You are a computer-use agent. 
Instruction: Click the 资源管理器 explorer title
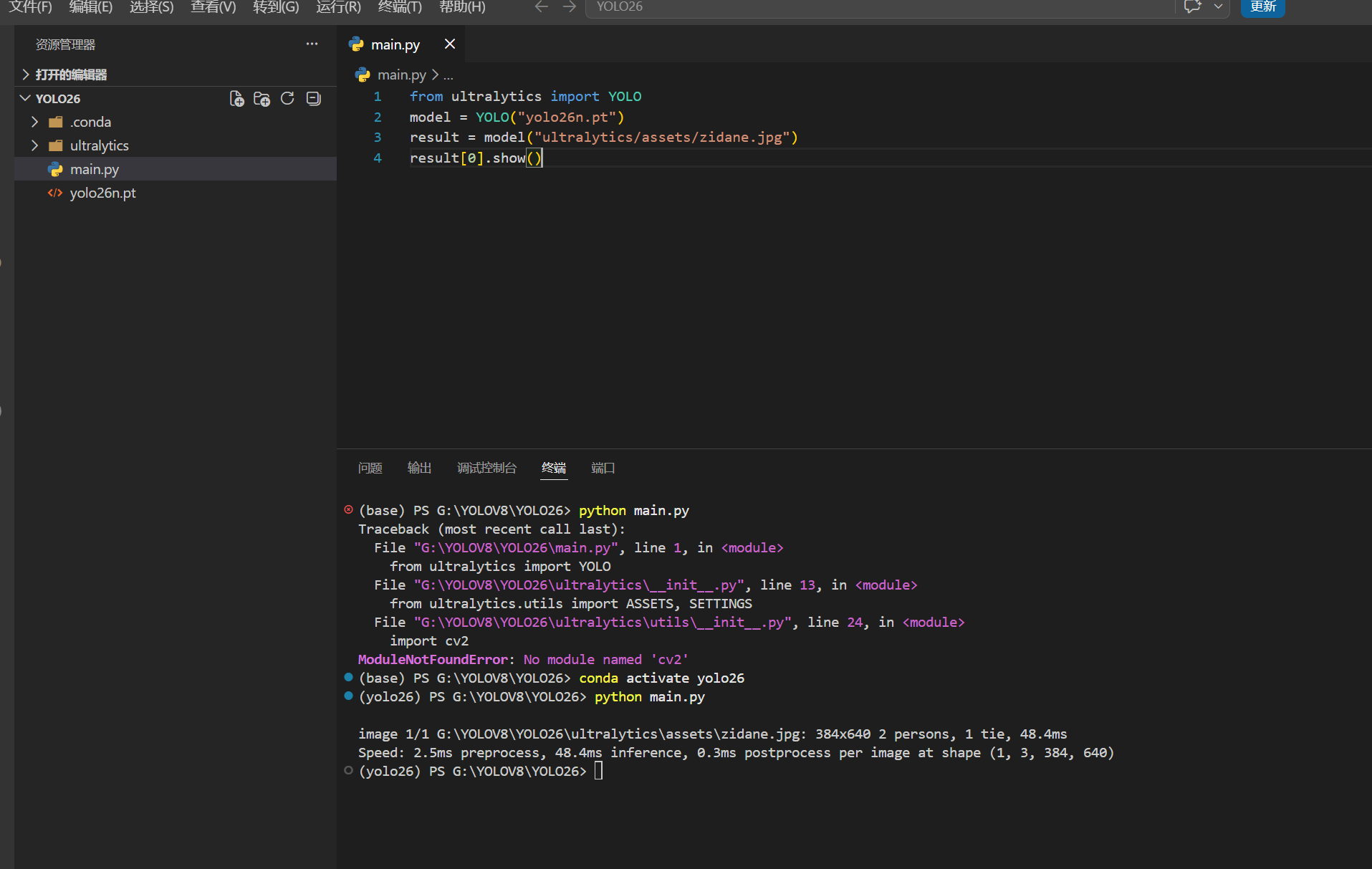(65, 44)
